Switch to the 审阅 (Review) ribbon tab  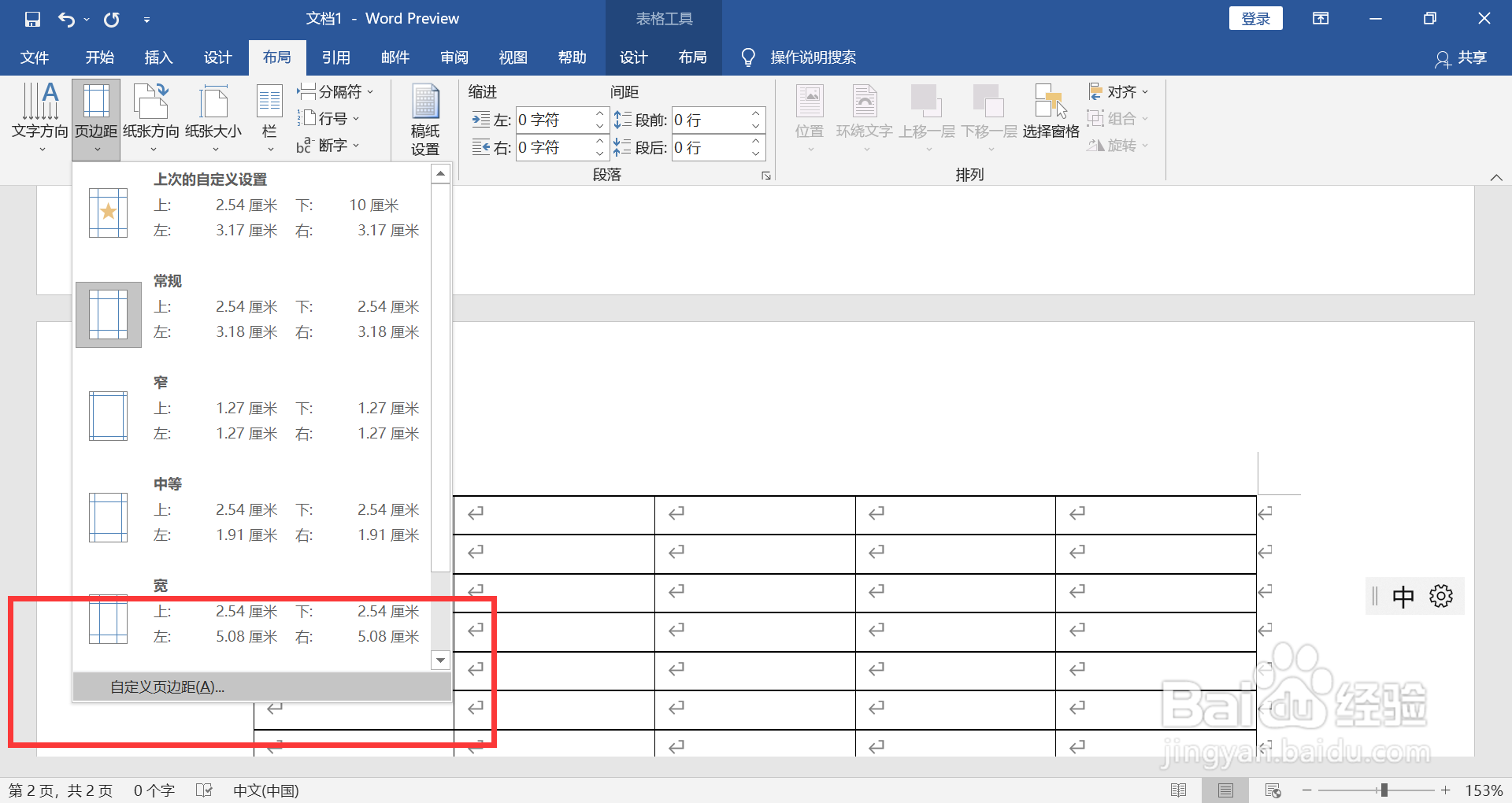pyautogui.click(x=454, y=57)
